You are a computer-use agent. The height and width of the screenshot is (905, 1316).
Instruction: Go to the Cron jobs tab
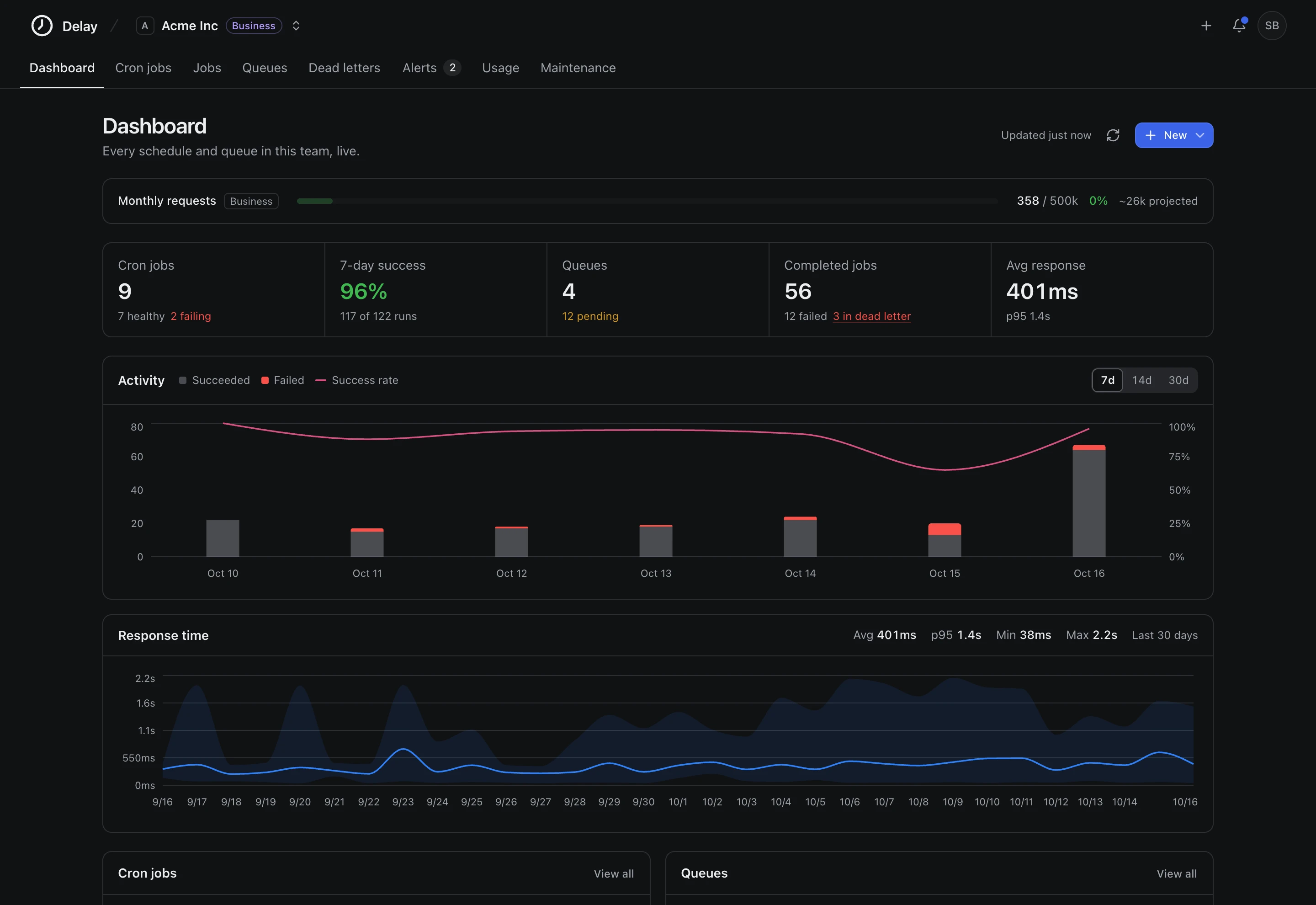point(143,68)
